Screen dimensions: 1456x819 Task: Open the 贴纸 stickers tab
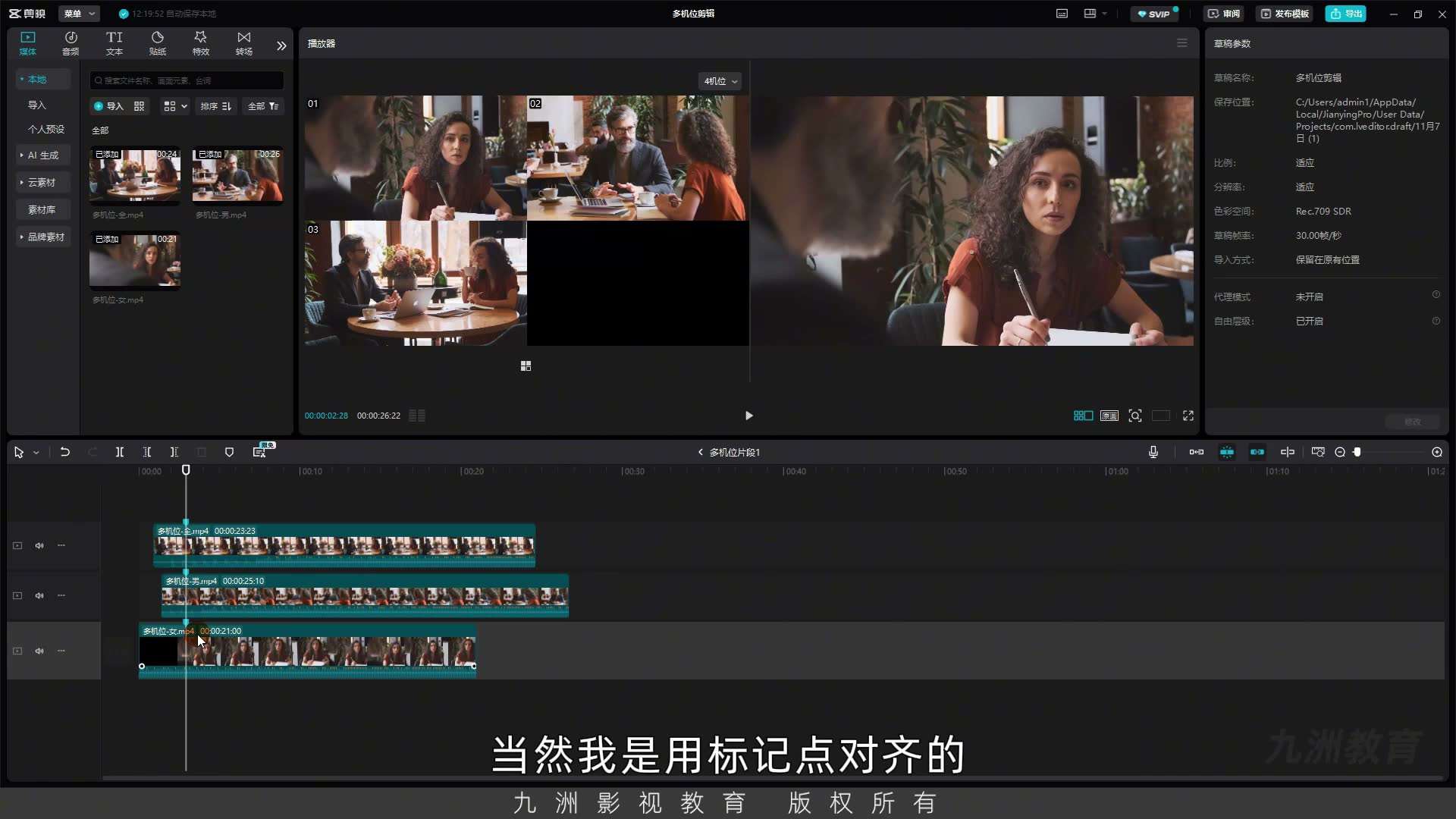[157, 43]
